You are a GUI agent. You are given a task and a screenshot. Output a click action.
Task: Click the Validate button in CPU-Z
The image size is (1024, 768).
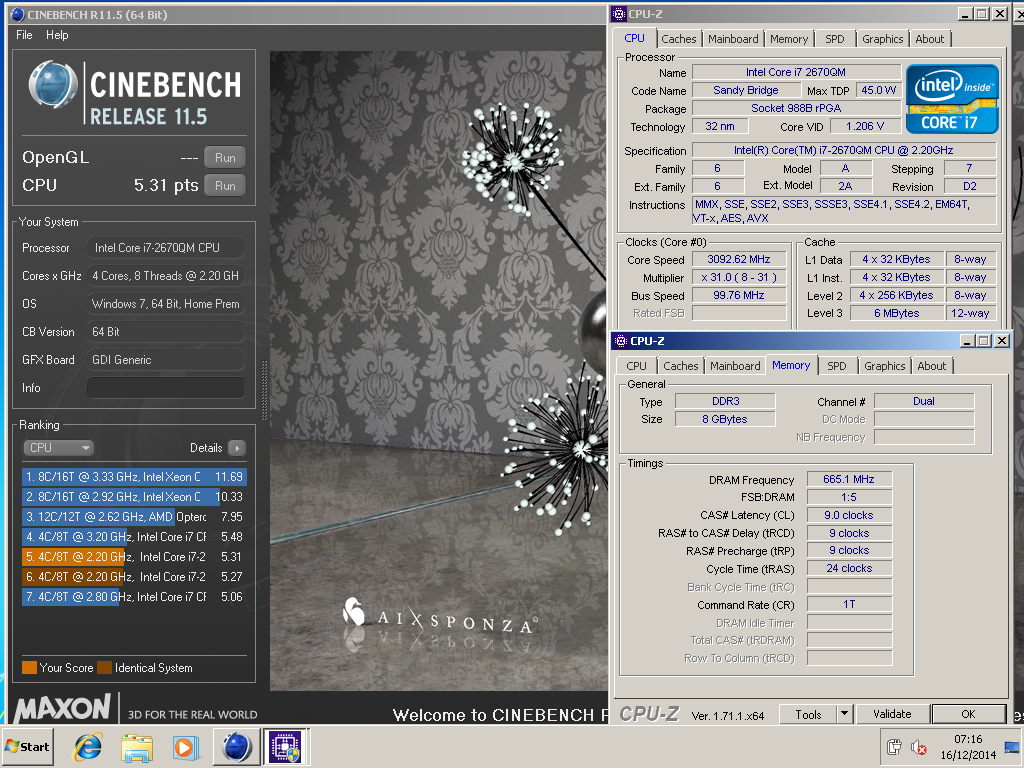click(x=892, y=714)
